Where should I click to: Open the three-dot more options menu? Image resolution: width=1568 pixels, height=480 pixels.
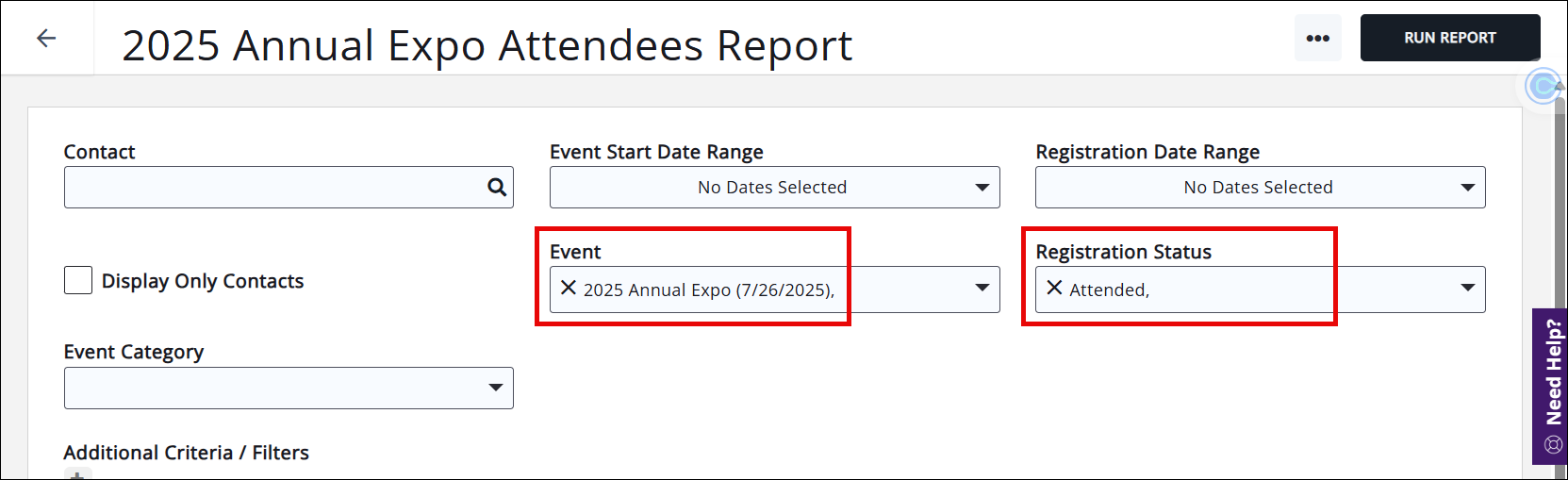1317,39
